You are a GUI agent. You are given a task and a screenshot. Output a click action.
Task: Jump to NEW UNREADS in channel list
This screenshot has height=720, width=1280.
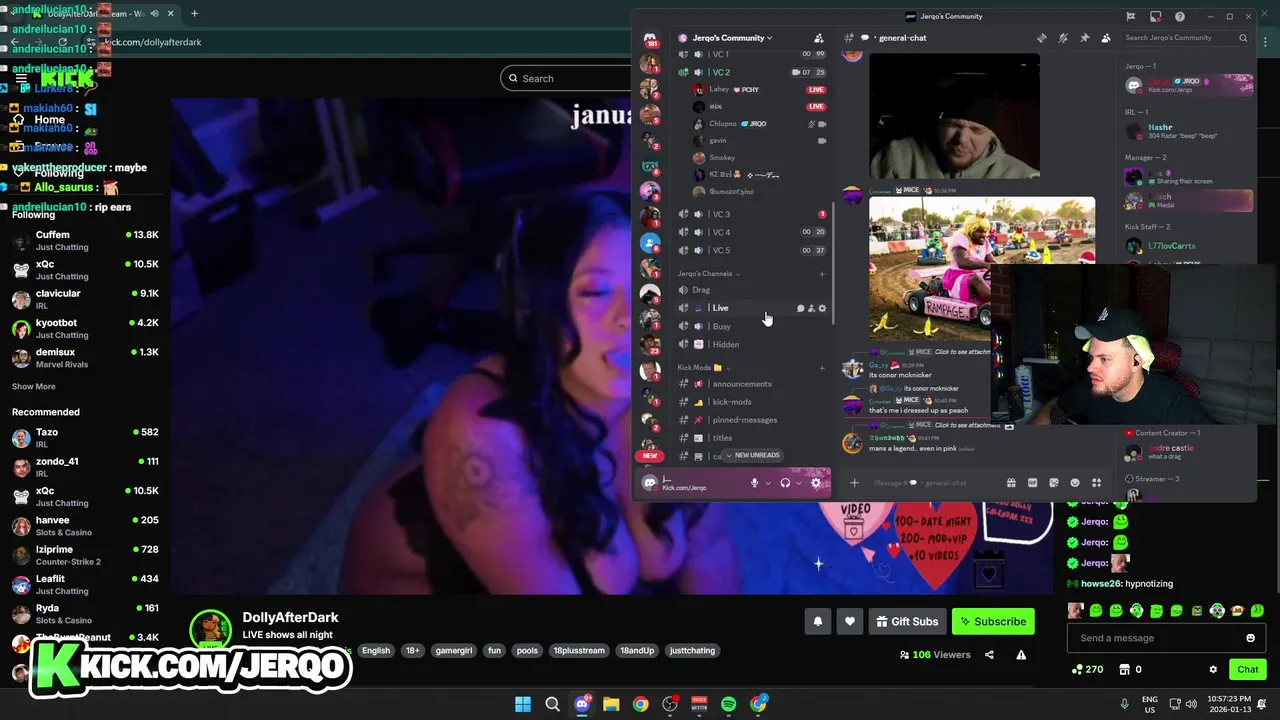(x=753, y=455)
